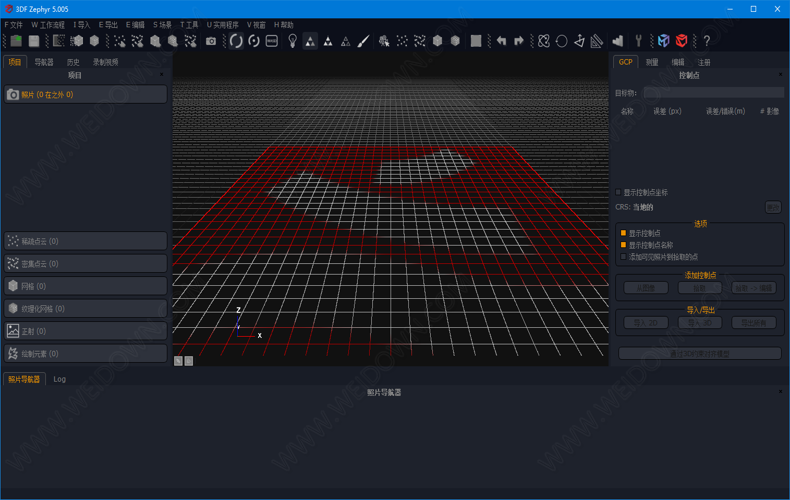Select the 稀疏点云 (0) item
Viewport: 790px width, 500px height.
(86, 241)
